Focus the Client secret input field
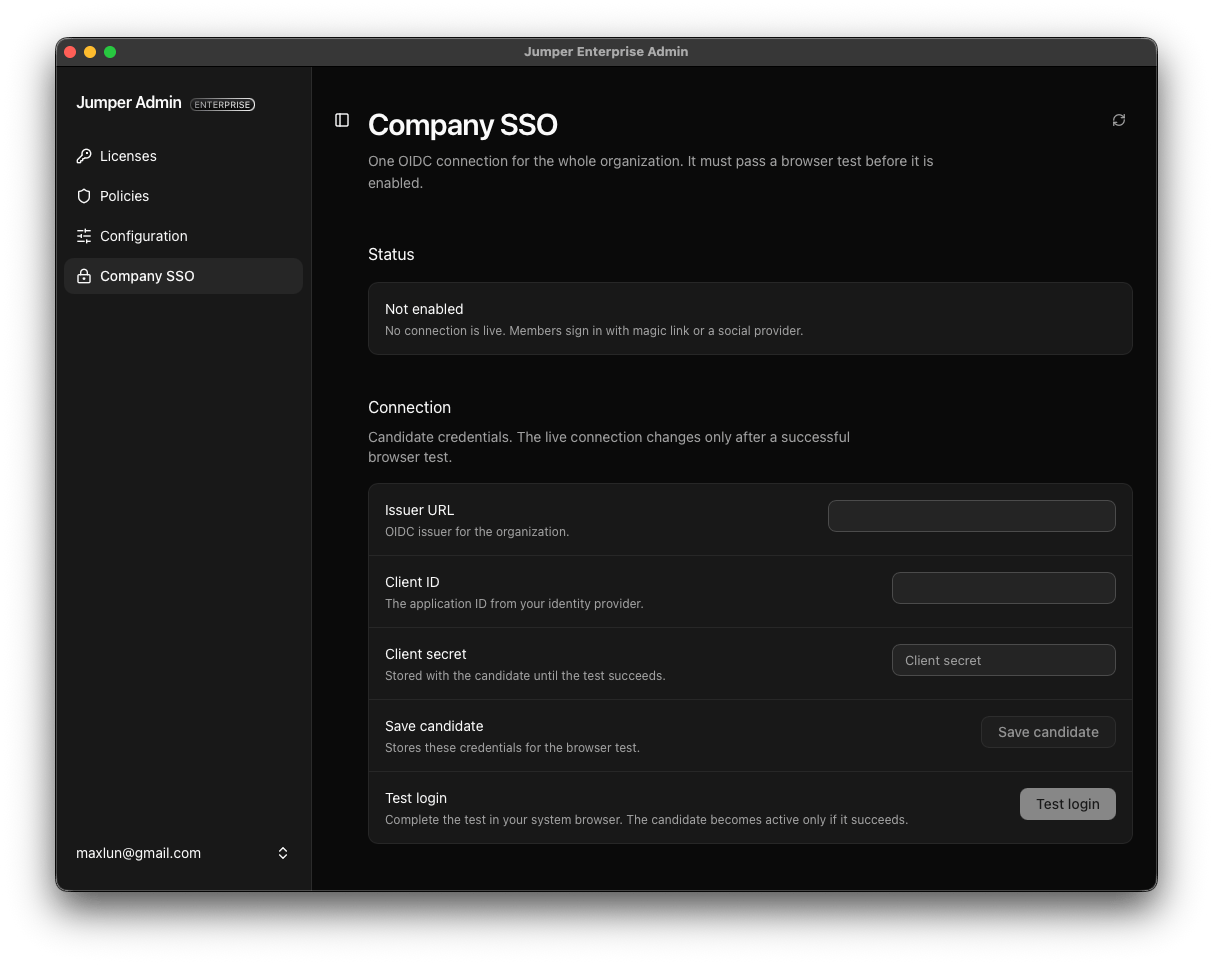1213x965 pixels. (1003, 660)
